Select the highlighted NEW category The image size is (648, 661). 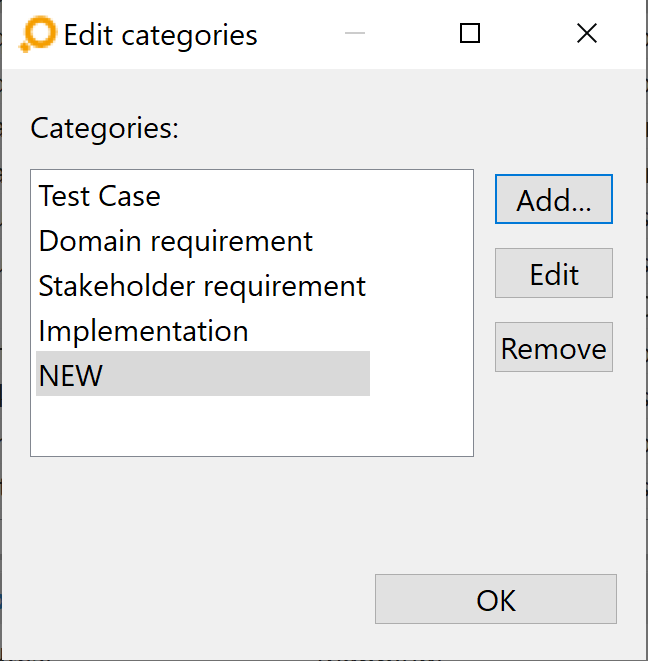coord(203,373)
